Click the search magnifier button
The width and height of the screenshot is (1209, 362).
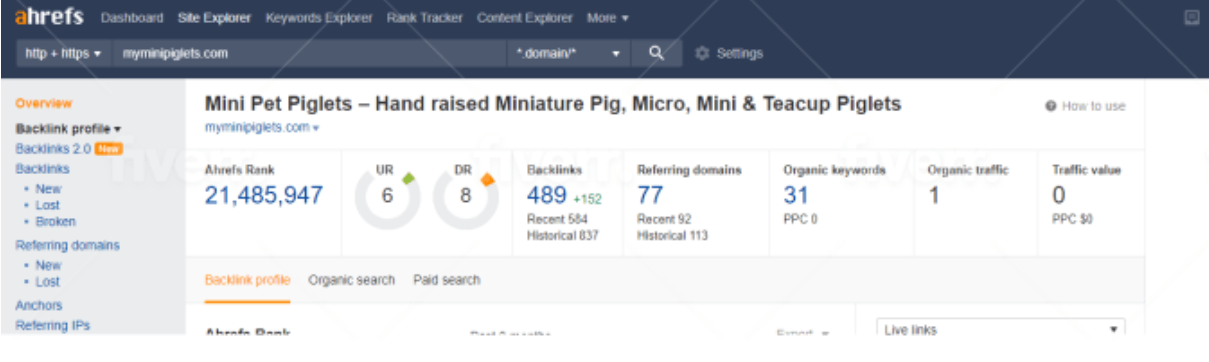pyautogui.click(x=656, y=53)
